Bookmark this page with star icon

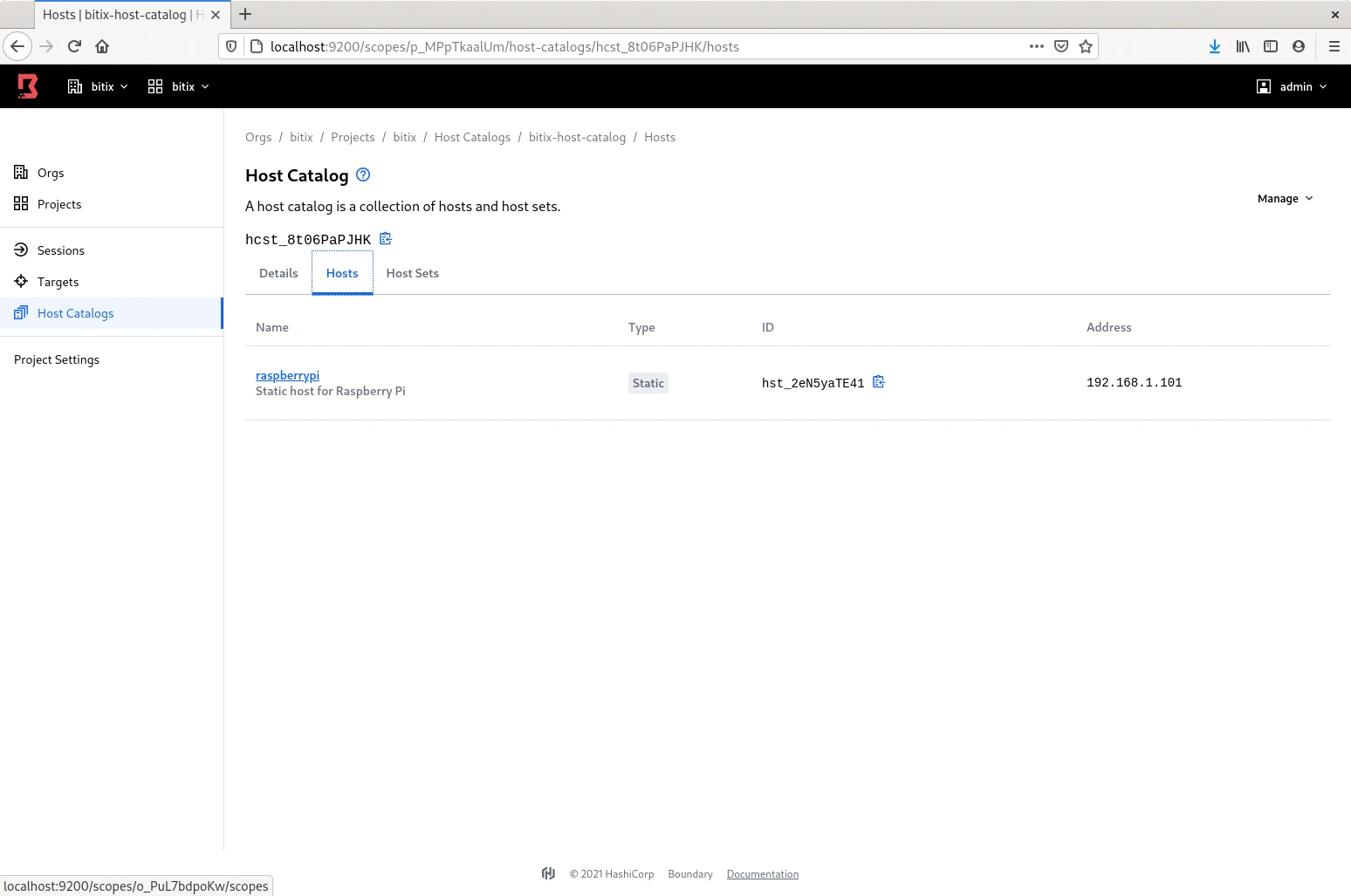pyautogui.click(x=1086, y=46)
